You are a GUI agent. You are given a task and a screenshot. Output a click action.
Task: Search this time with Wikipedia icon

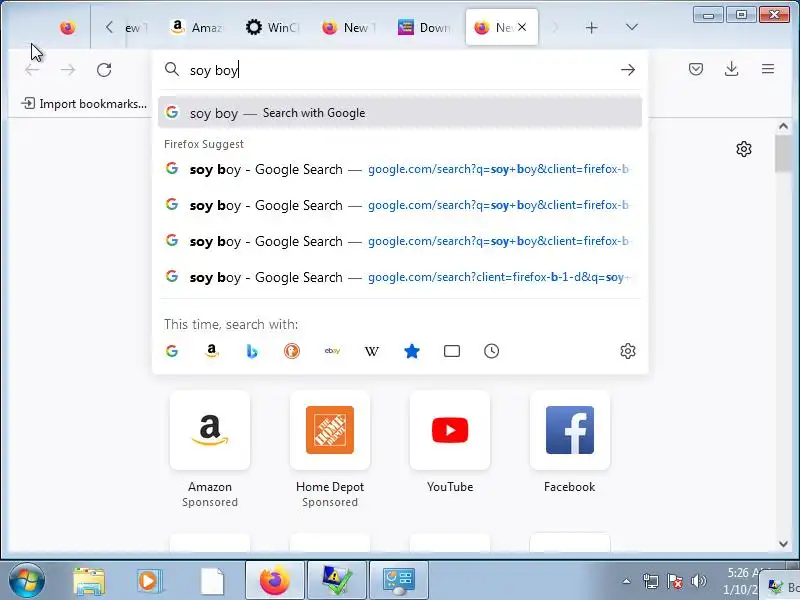372,351
